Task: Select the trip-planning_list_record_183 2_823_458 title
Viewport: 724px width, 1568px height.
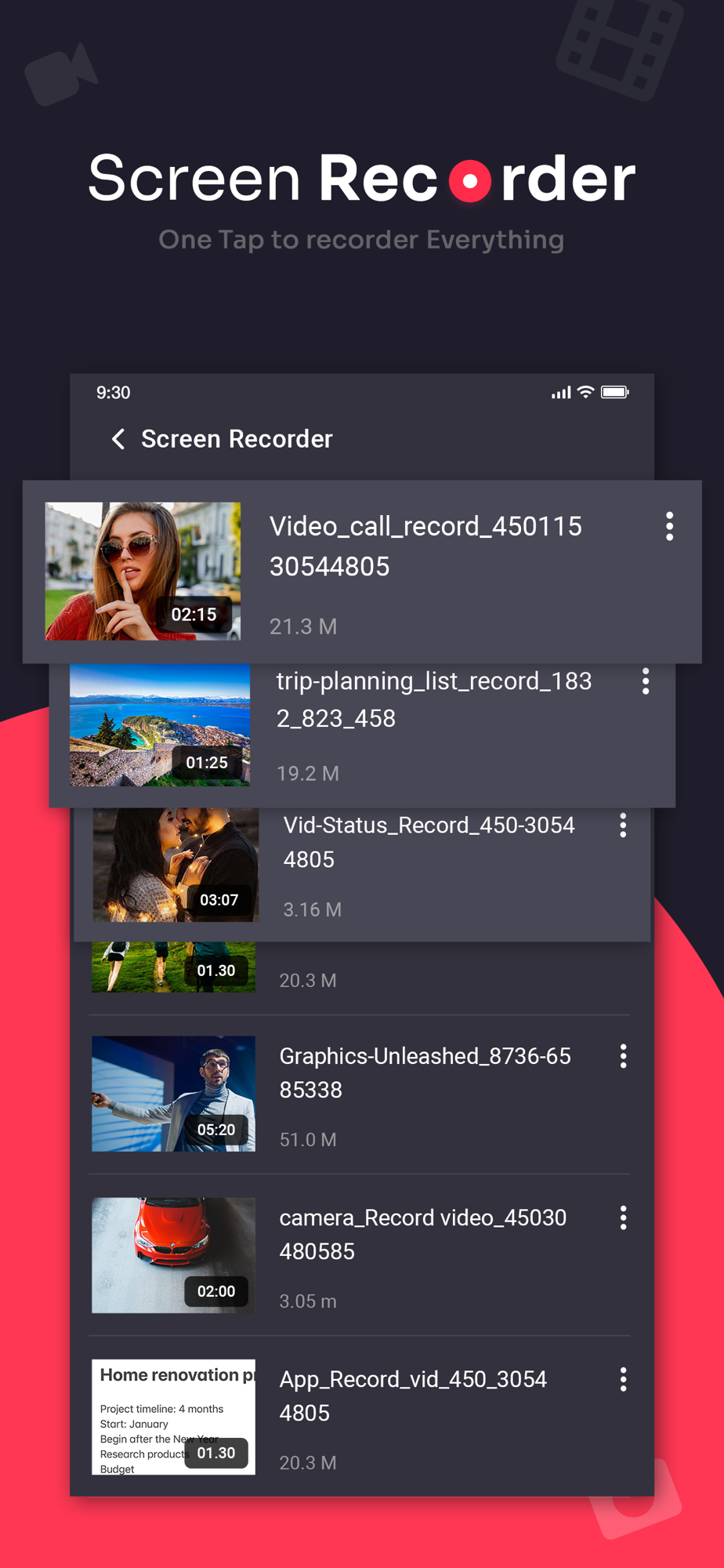Action: click(x=434, y=699)
